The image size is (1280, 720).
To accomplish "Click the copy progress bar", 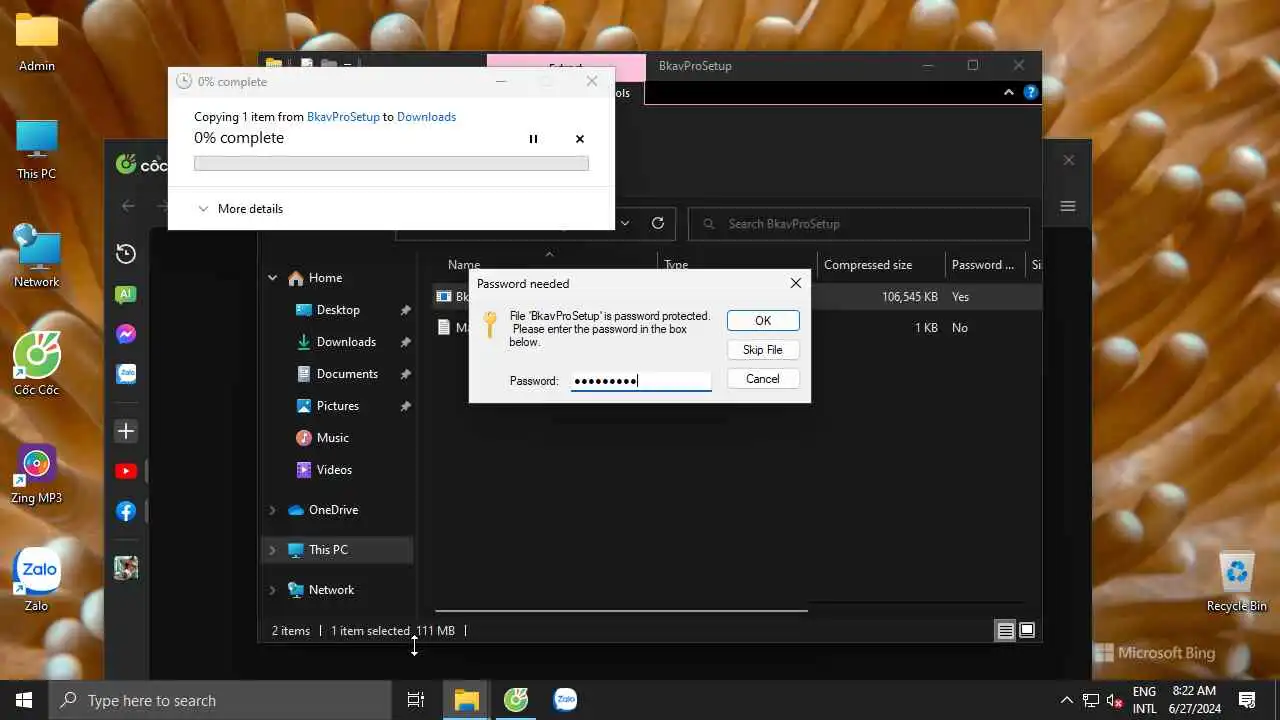I will pos(391,164).
